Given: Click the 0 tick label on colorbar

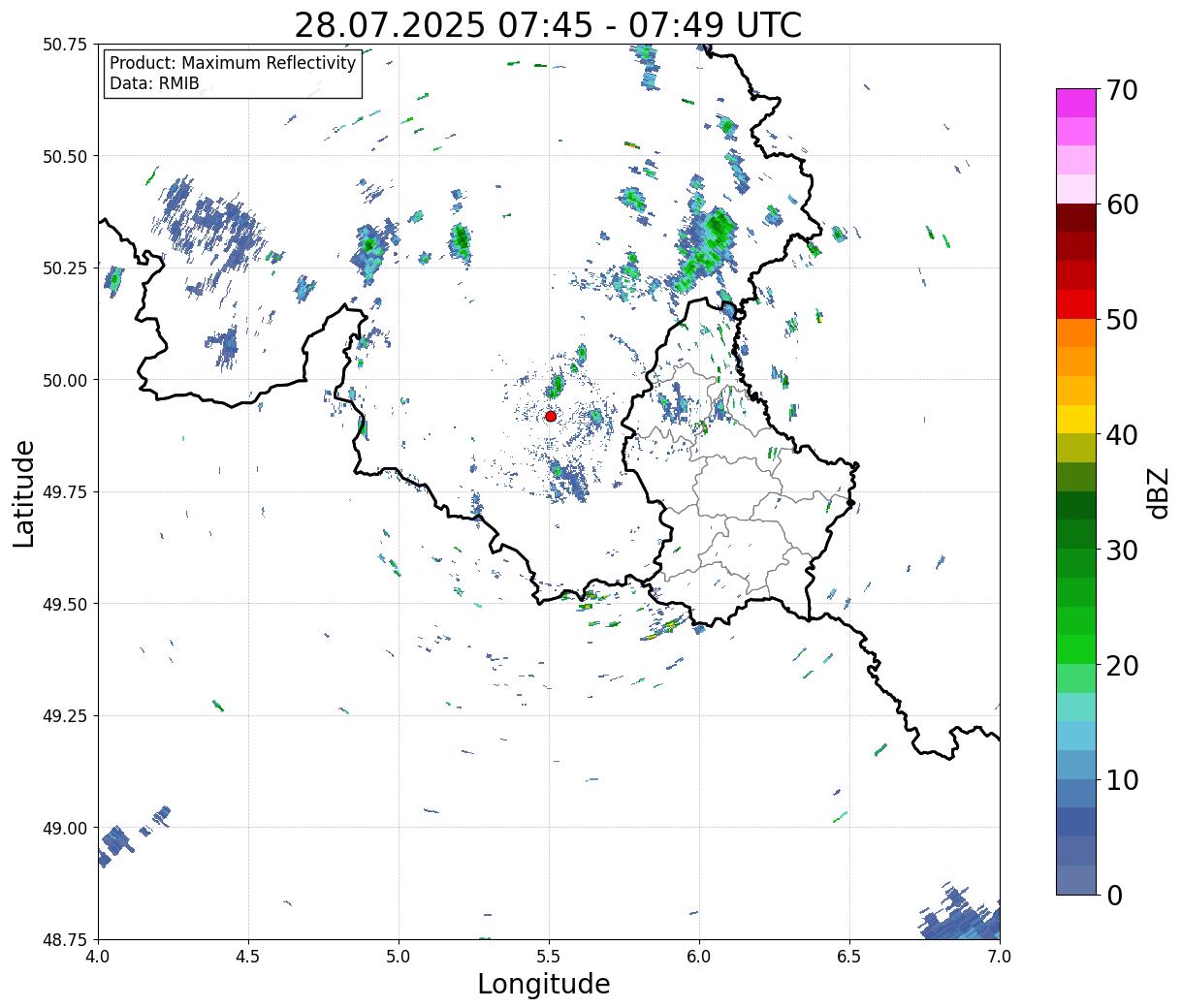Looking at the screenshot, I should click(1114, 895).
